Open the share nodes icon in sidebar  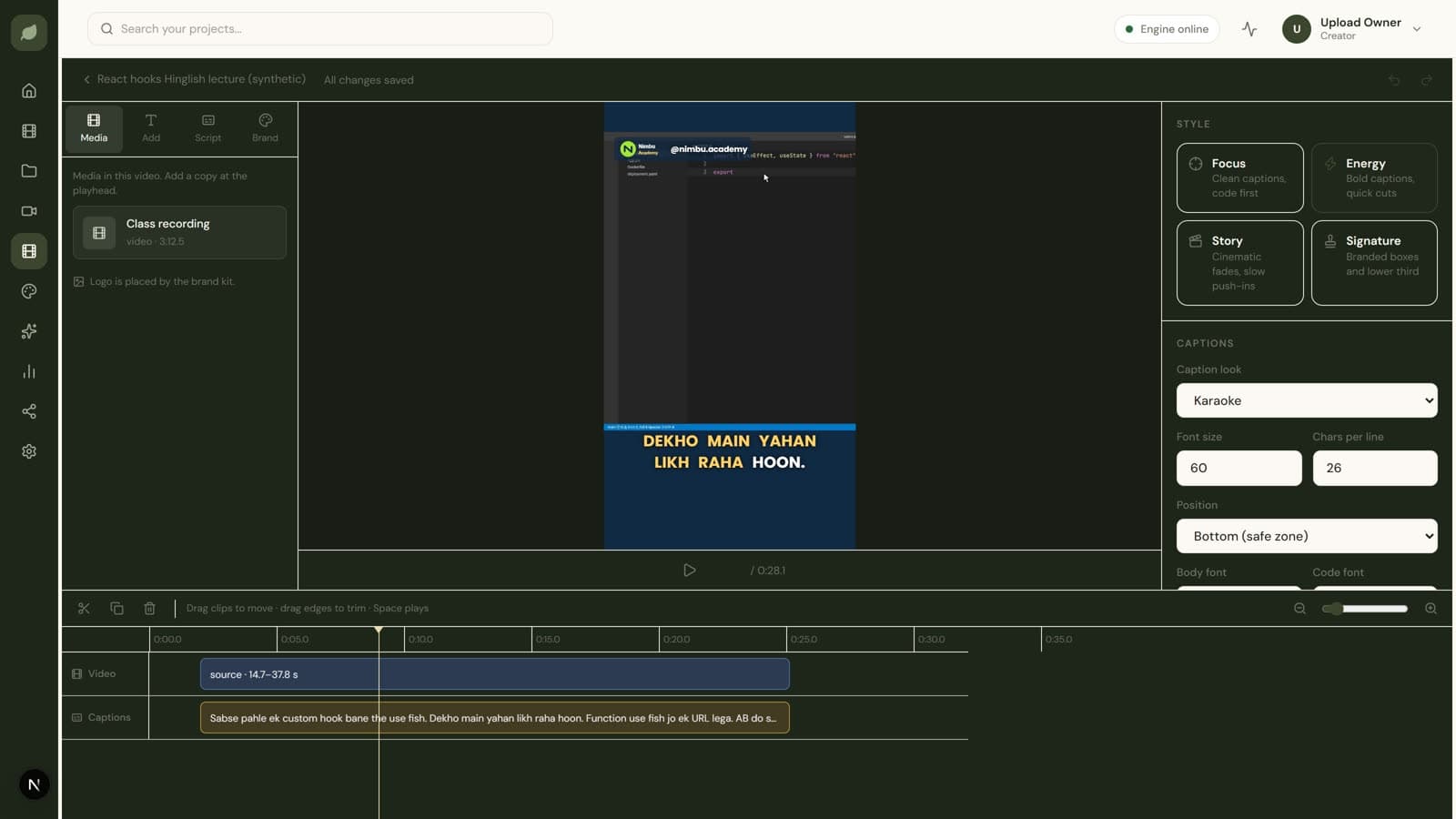29,411
